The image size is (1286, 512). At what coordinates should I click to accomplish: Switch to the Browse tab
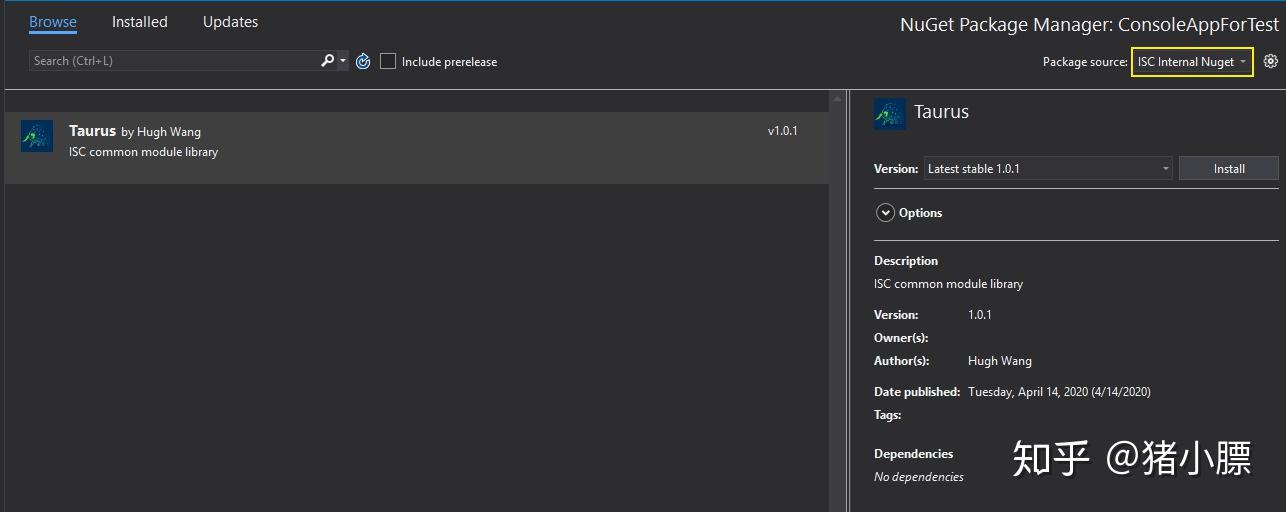click(x=53, y=22)
